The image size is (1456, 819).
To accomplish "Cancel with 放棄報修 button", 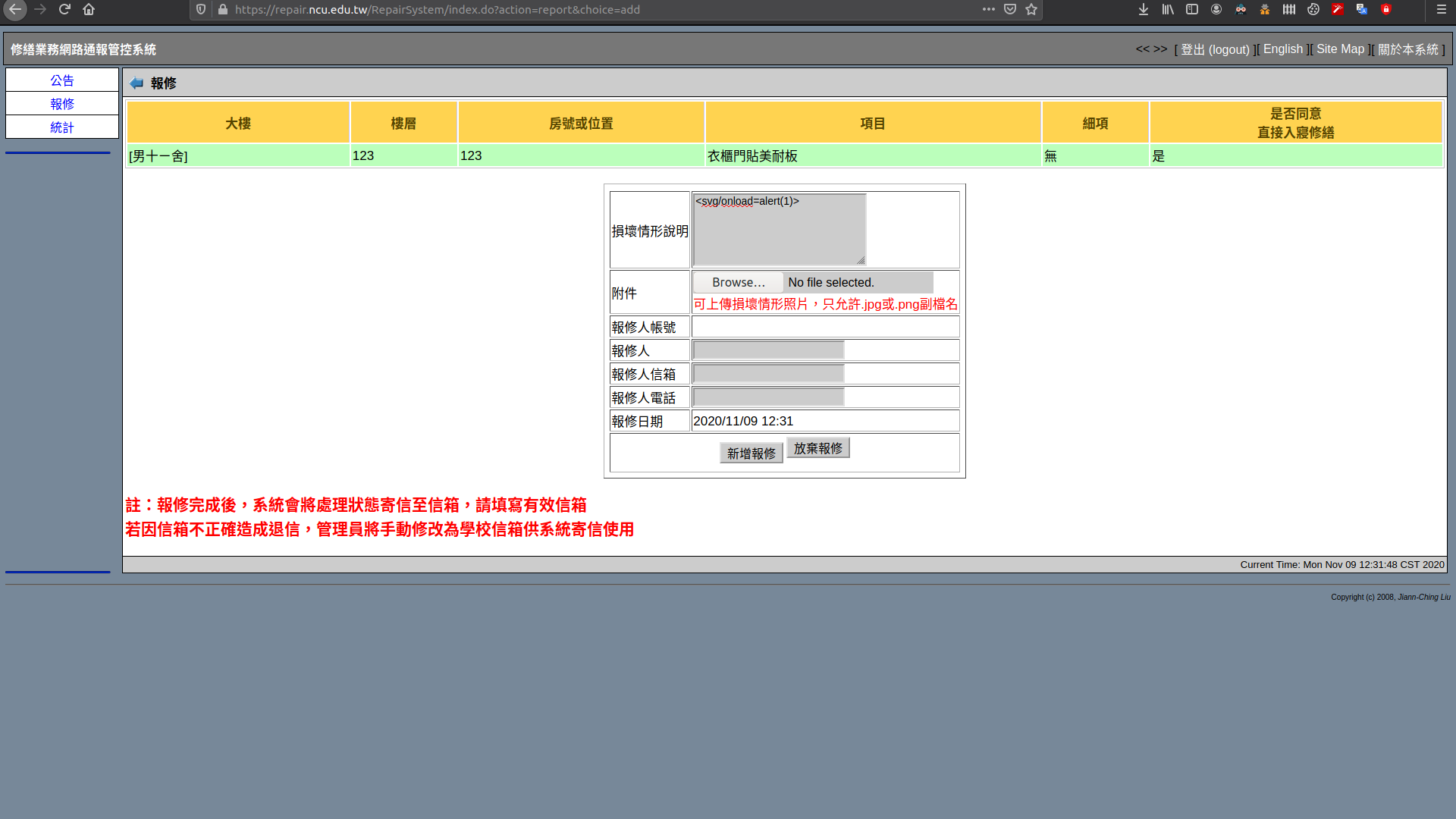I will click(x=817, y=448).
